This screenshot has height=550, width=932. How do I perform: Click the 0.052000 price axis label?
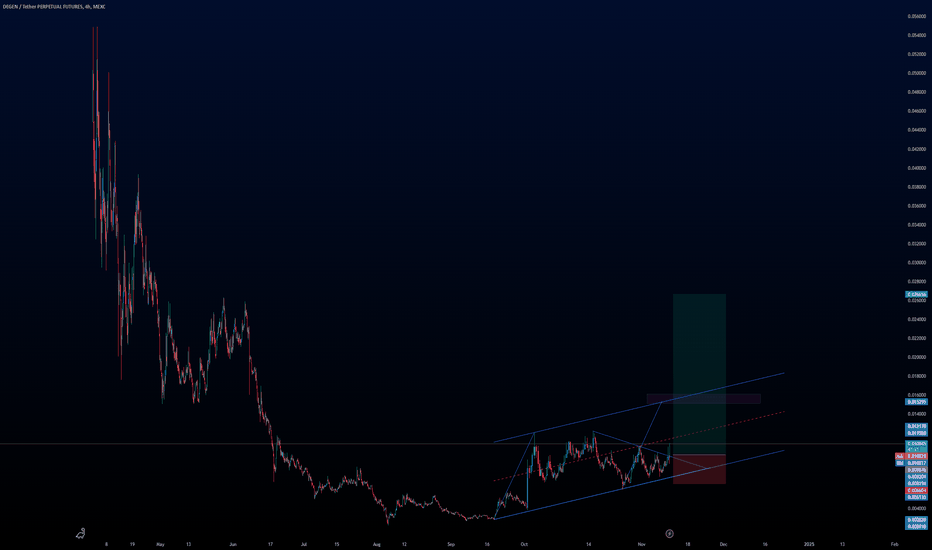[x=916, y=54]
